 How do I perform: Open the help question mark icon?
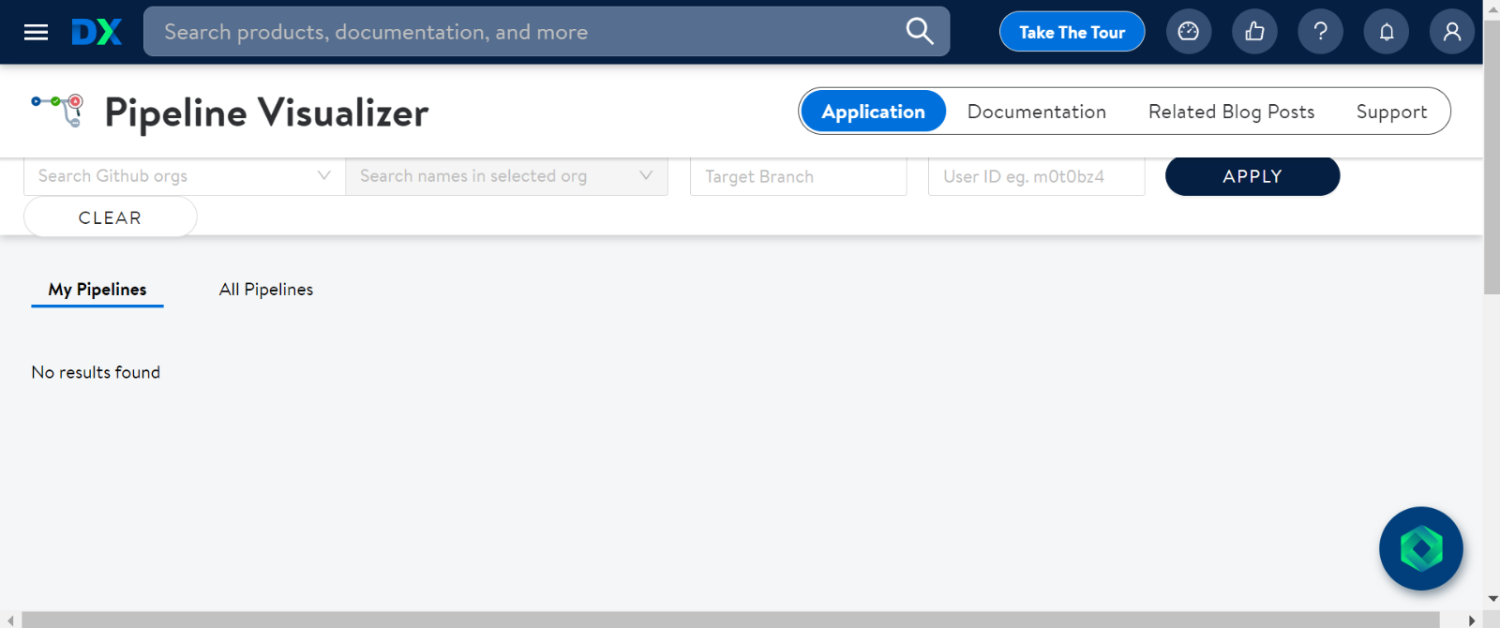(1320, 32)
